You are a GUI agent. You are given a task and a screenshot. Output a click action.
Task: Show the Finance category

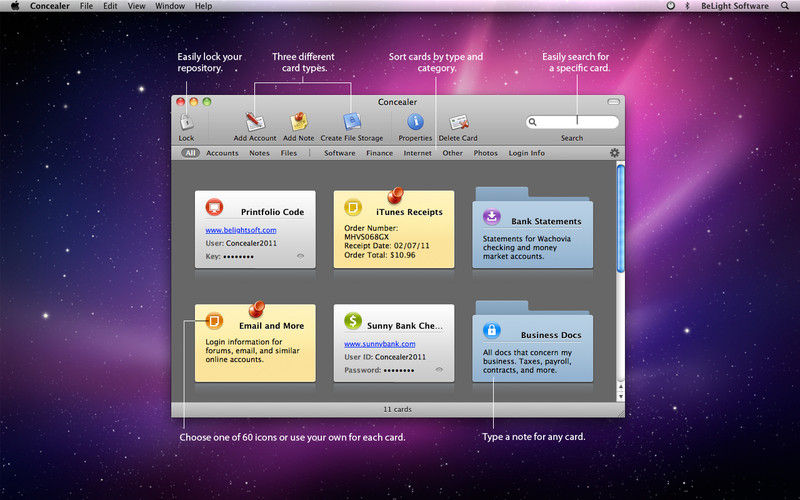380,153
